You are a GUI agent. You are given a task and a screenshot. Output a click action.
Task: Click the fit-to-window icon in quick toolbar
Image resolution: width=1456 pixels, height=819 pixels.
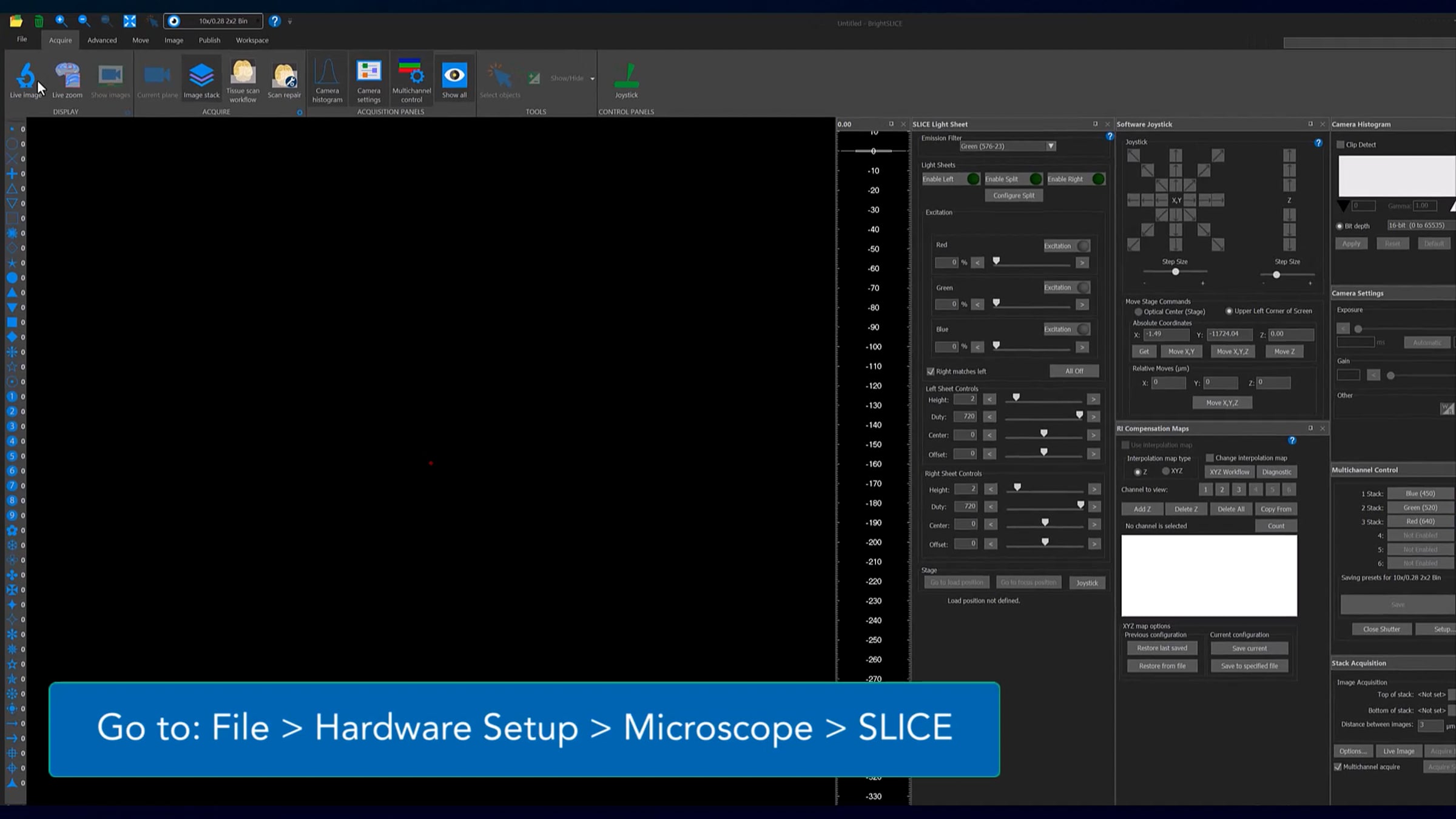(x=130, y=21)
